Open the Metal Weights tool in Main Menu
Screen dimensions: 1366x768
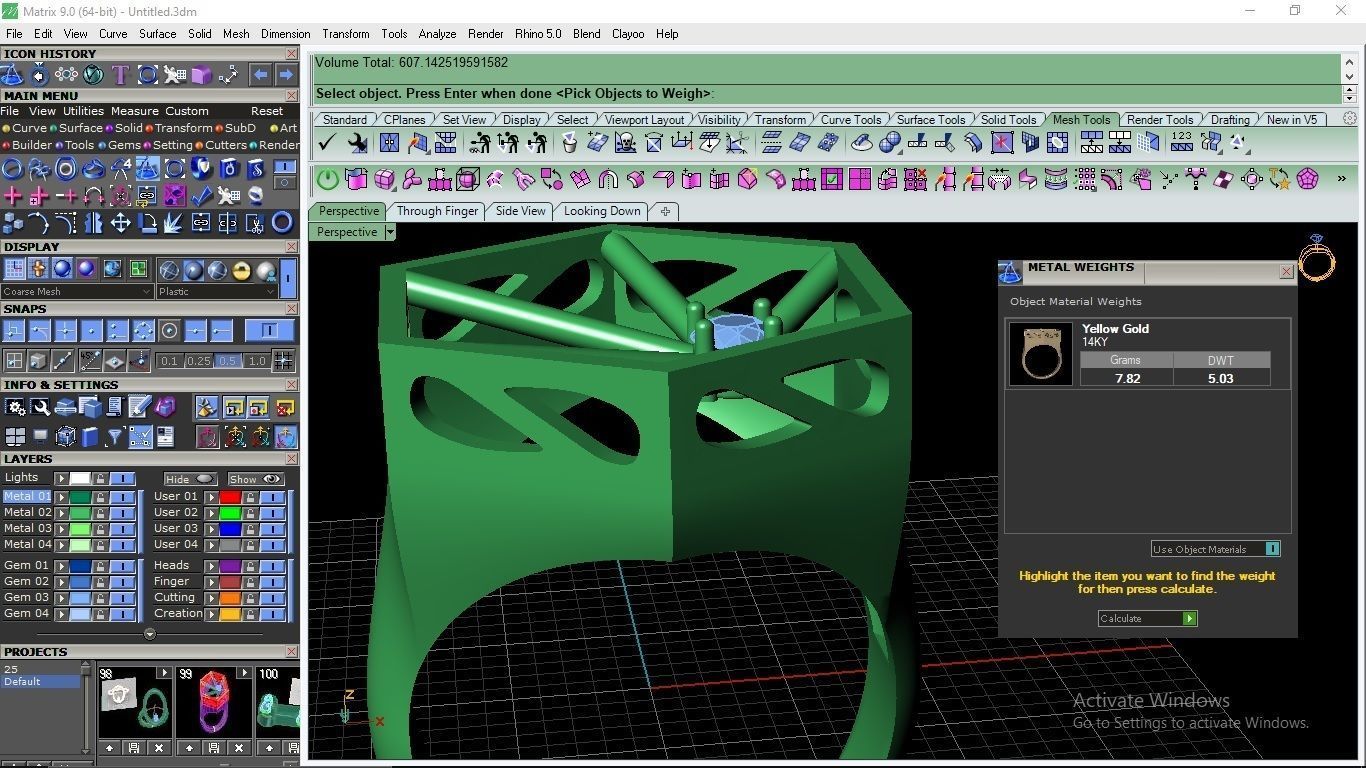148,168
